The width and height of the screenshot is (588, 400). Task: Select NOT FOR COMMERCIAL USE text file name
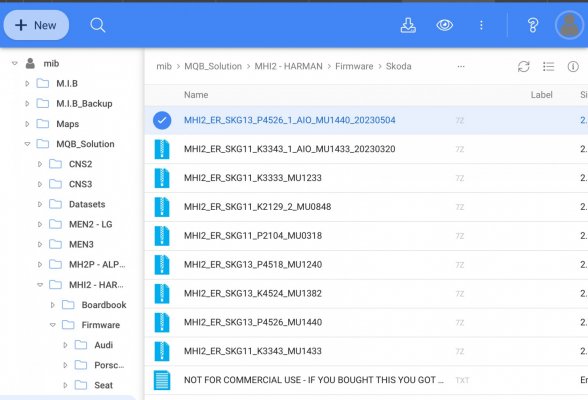(x=314, y=380)
